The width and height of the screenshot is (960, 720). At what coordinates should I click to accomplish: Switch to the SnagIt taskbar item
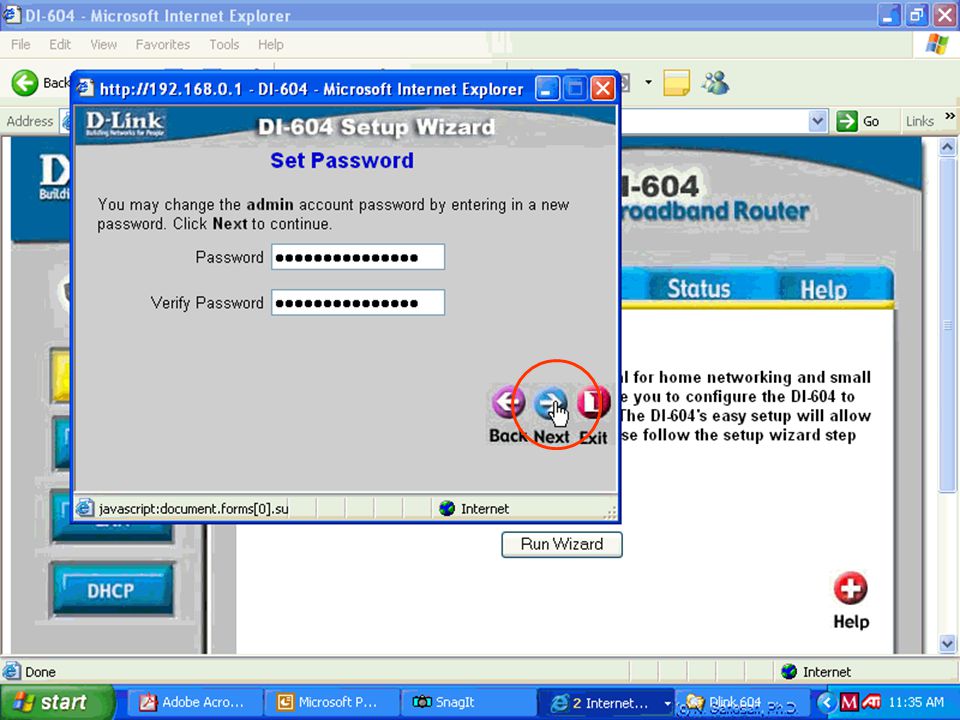[468, 702]
